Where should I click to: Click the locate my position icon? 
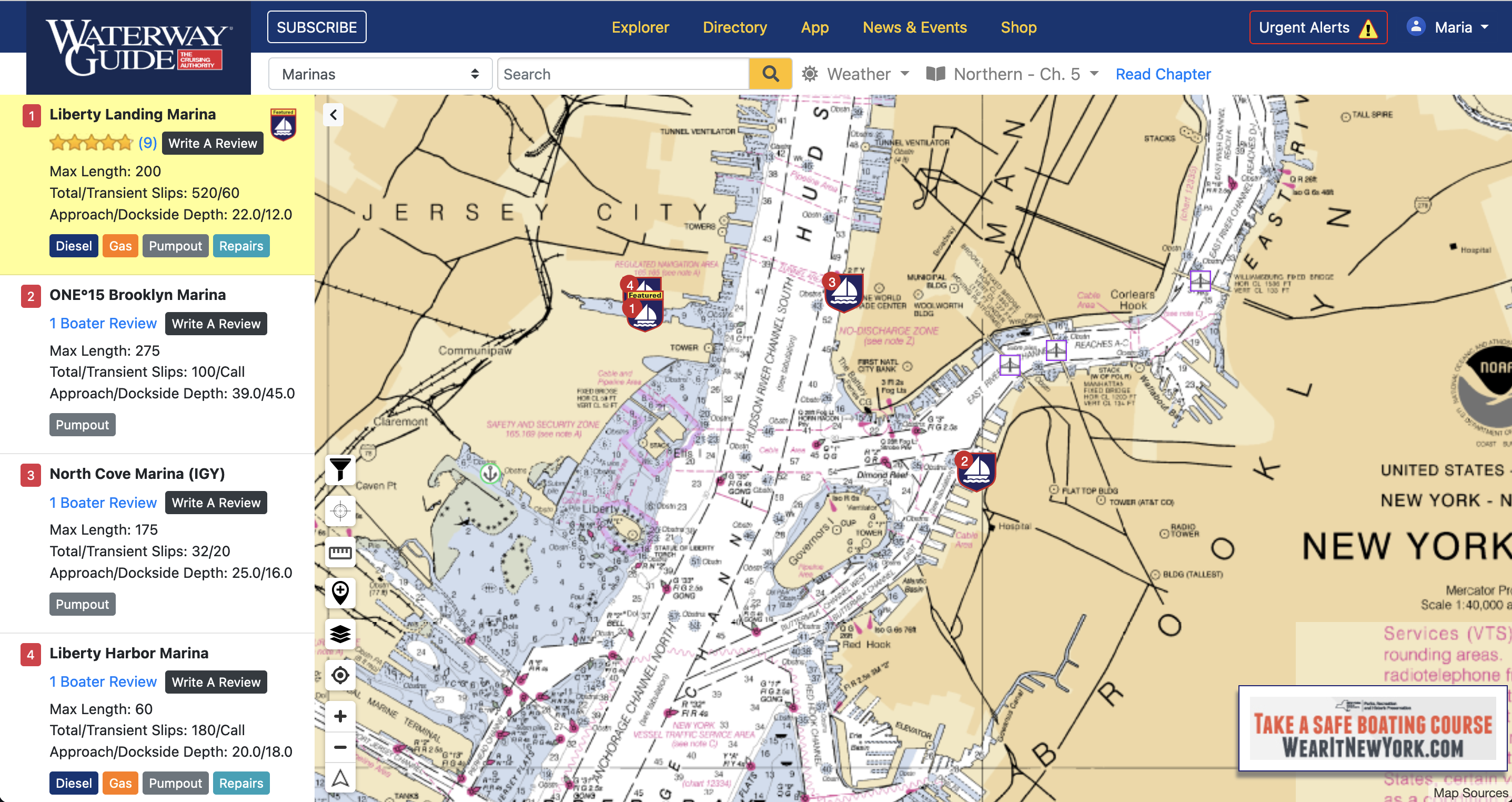340,675
